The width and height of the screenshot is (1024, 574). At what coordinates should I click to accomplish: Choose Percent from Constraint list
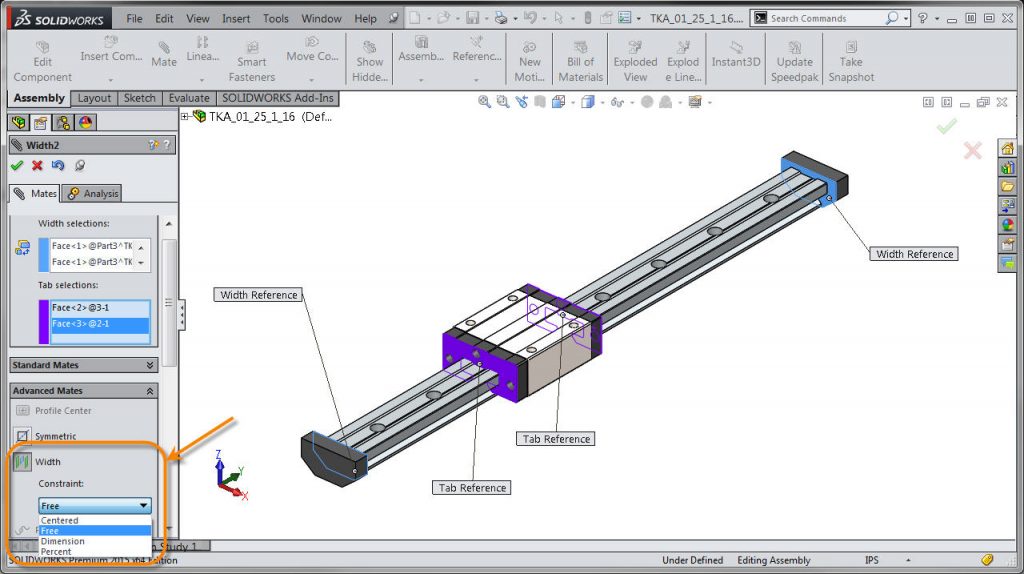point(95,552)
